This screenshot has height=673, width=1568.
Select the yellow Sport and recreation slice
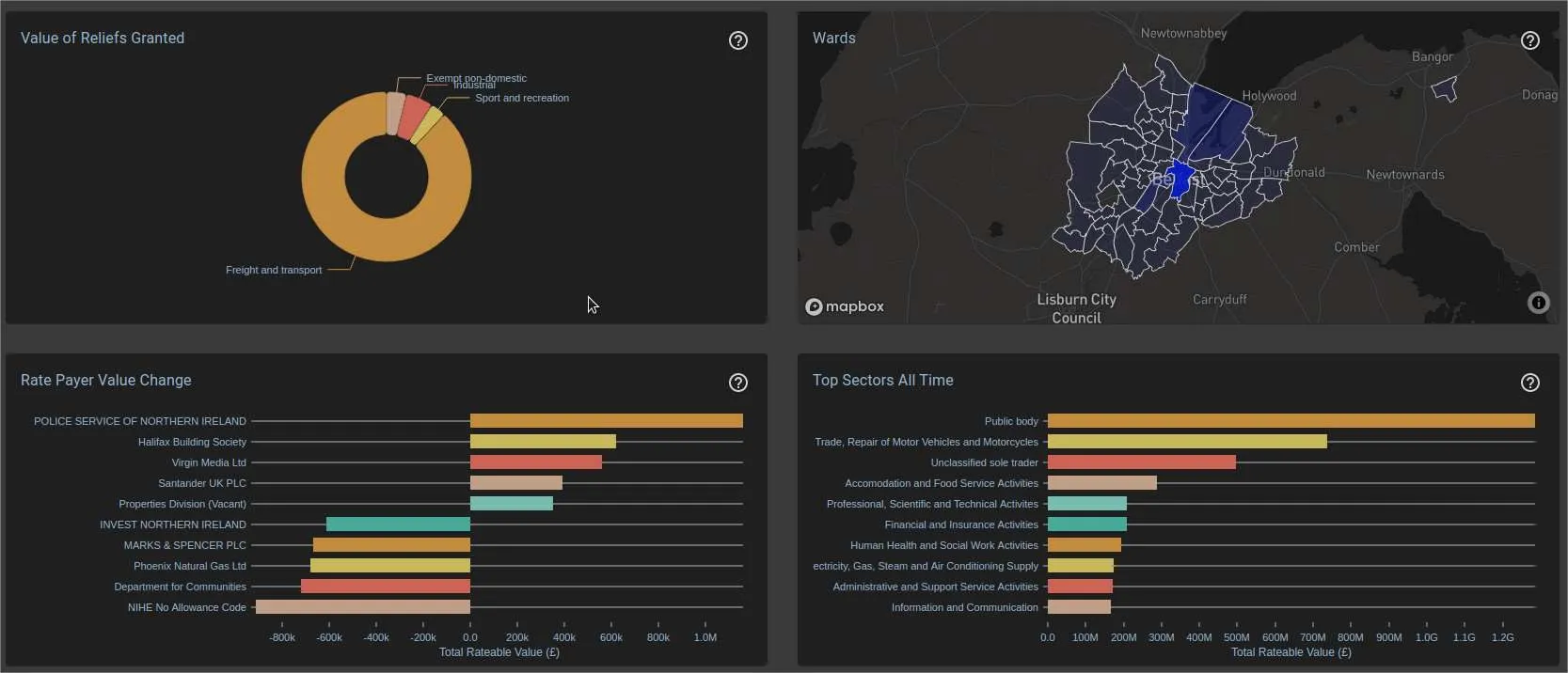426,126
